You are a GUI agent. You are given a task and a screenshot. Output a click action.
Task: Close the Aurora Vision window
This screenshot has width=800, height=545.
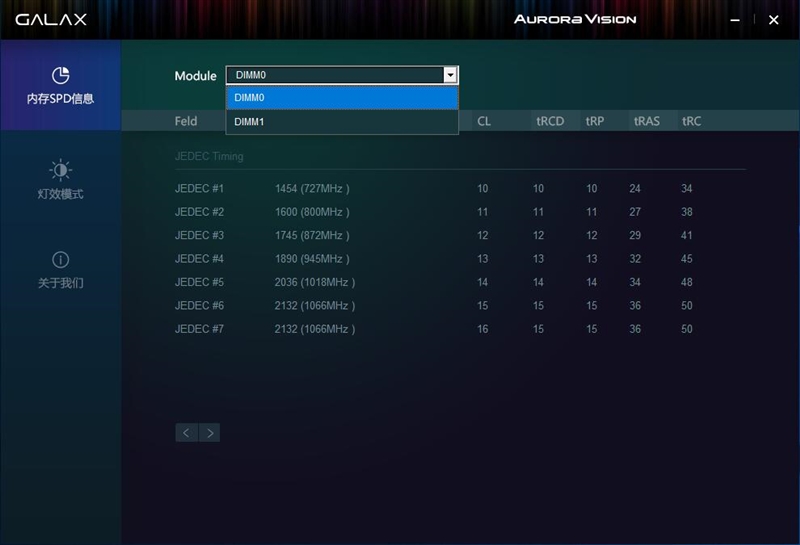tap(773, 20)
